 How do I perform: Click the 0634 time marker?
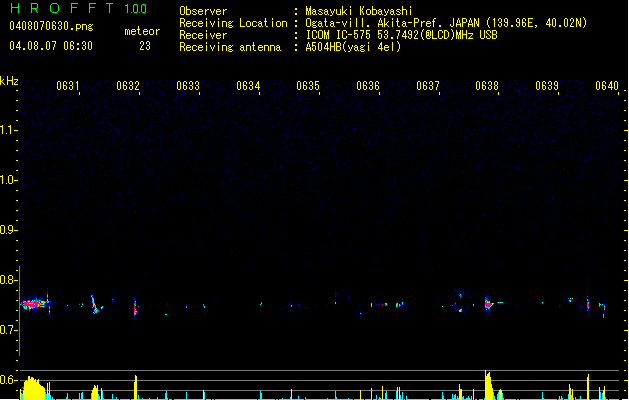click(x=248, y=85)
